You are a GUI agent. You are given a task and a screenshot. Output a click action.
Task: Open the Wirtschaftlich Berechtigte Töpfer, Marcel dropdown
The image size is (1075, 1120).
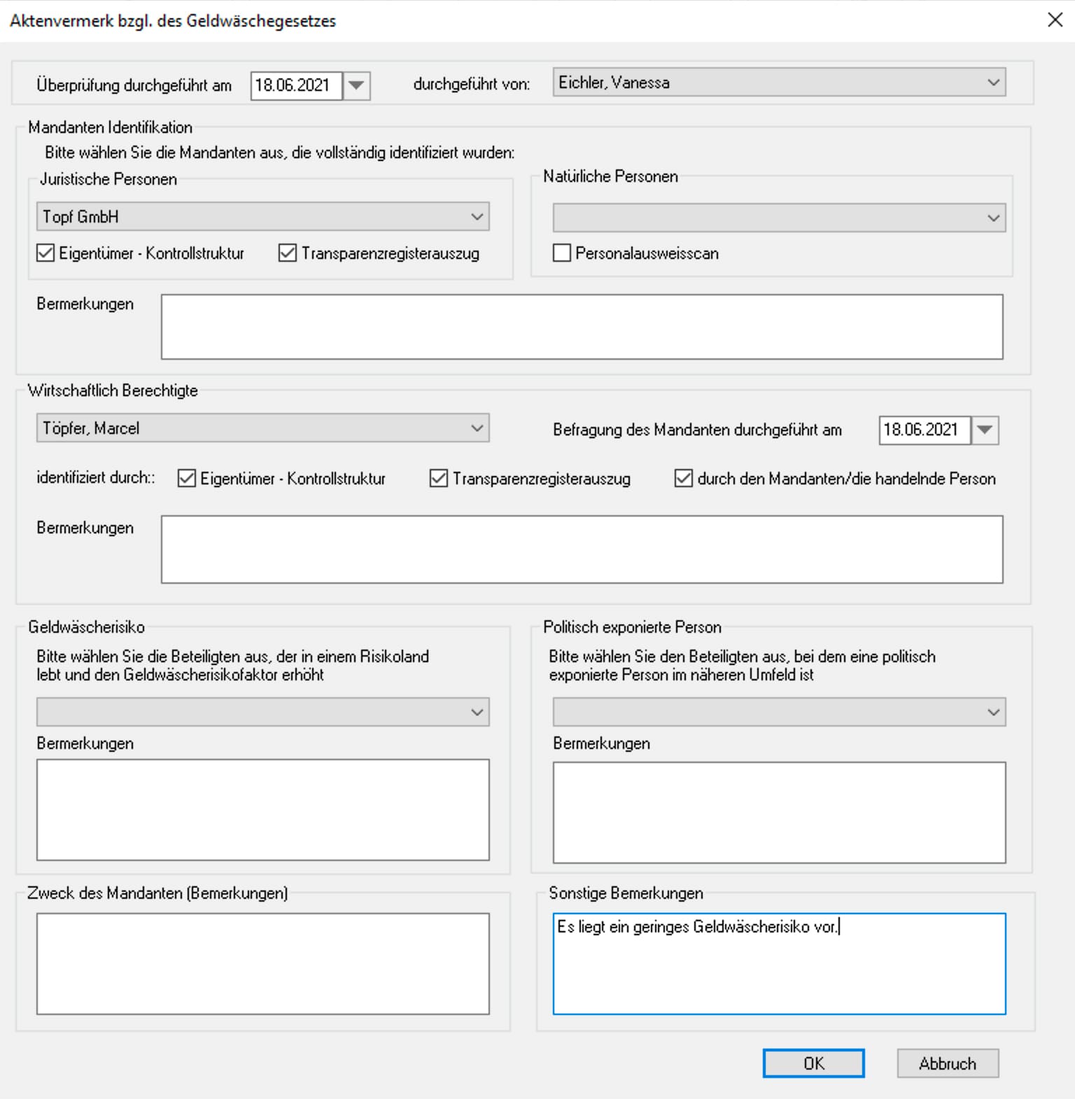click(477, 428)
